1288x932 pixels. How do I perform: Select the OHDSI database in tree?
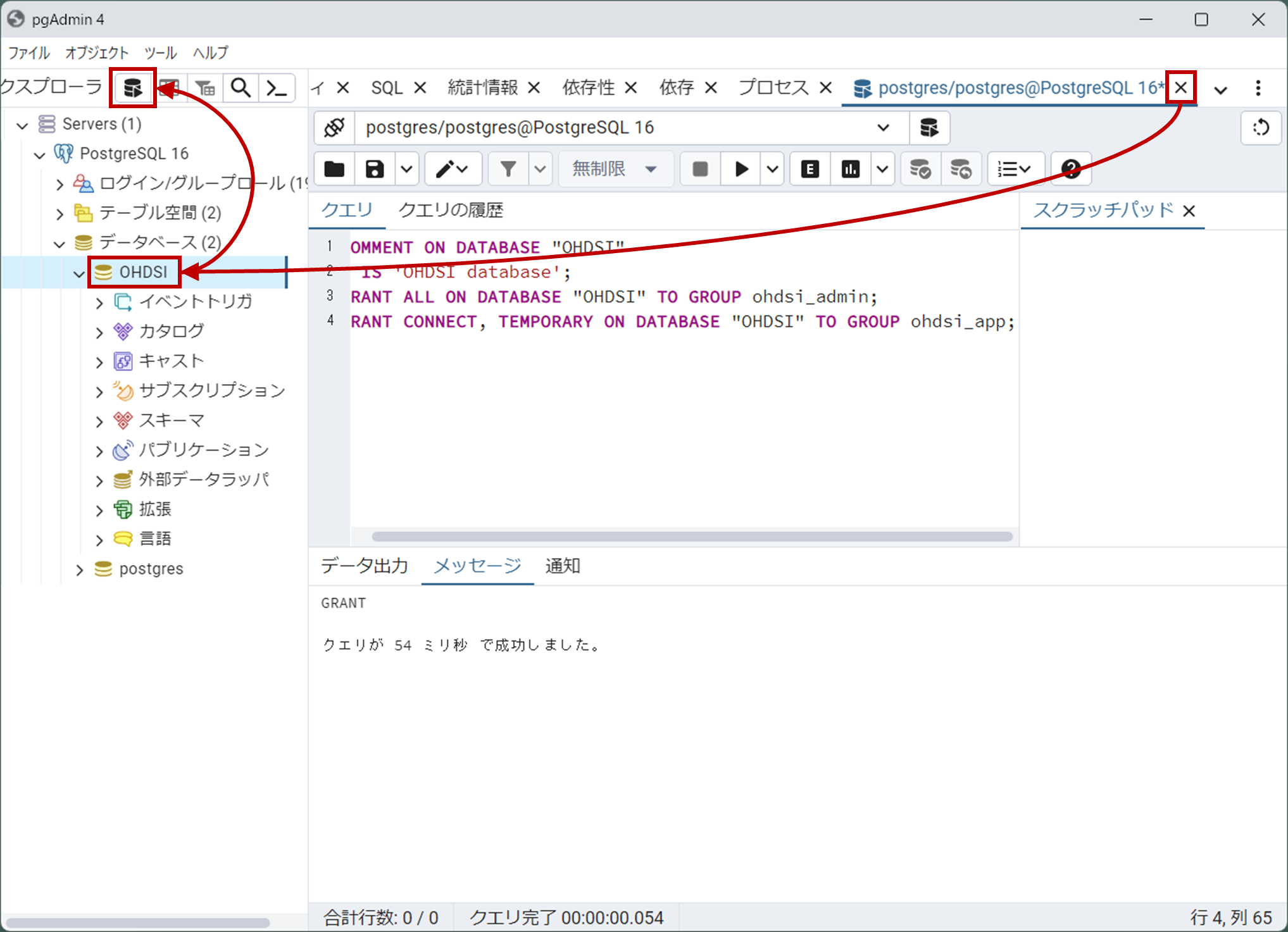(144, 272)
